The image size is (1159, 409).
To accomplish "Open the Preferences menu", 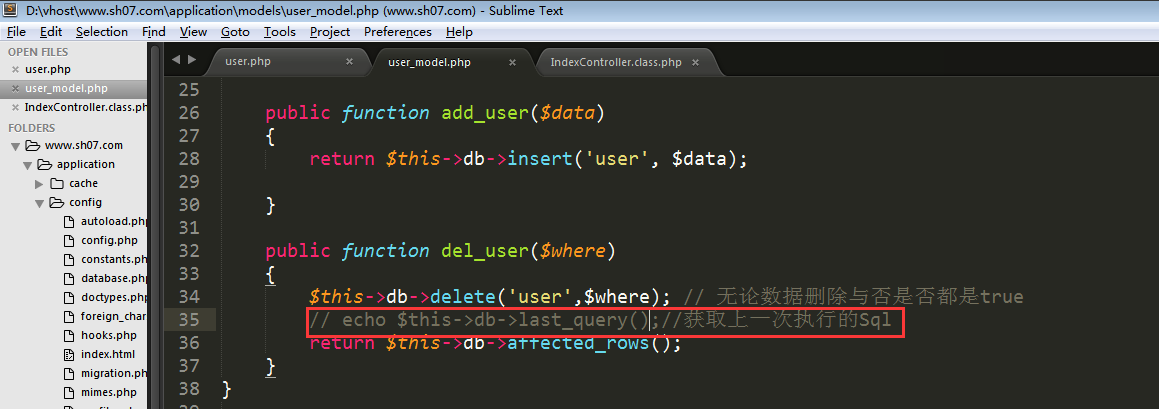I will tap(397, 32).
